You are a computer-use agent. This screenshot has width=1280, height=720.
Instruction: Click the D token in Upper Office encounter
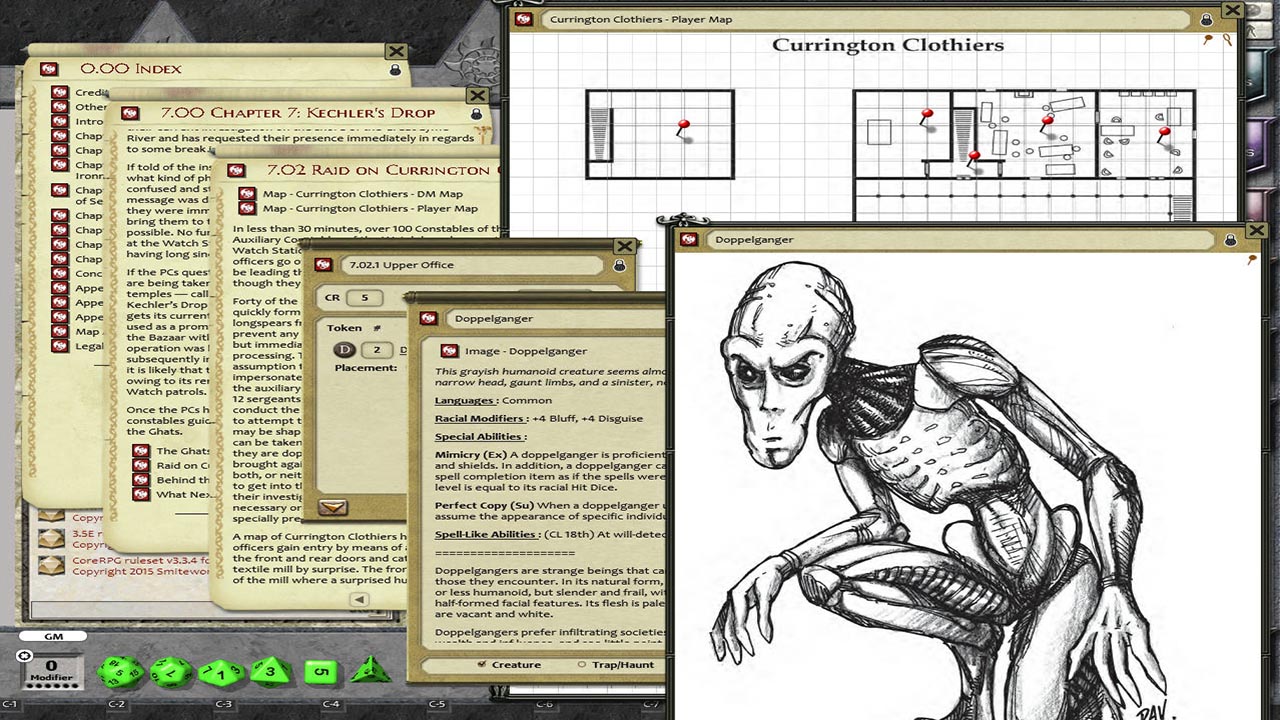344,349
